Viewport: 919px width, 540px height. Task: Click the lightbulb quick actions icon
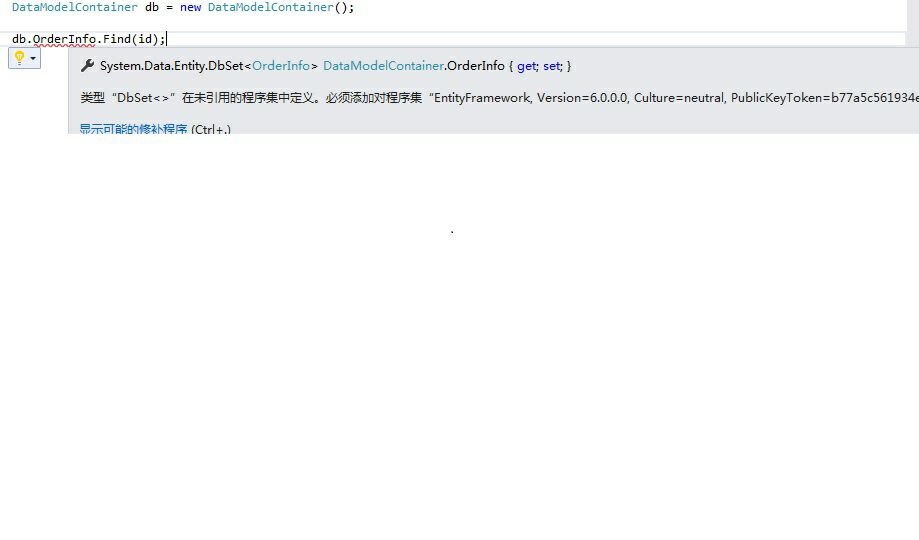[x=19, y=58]
